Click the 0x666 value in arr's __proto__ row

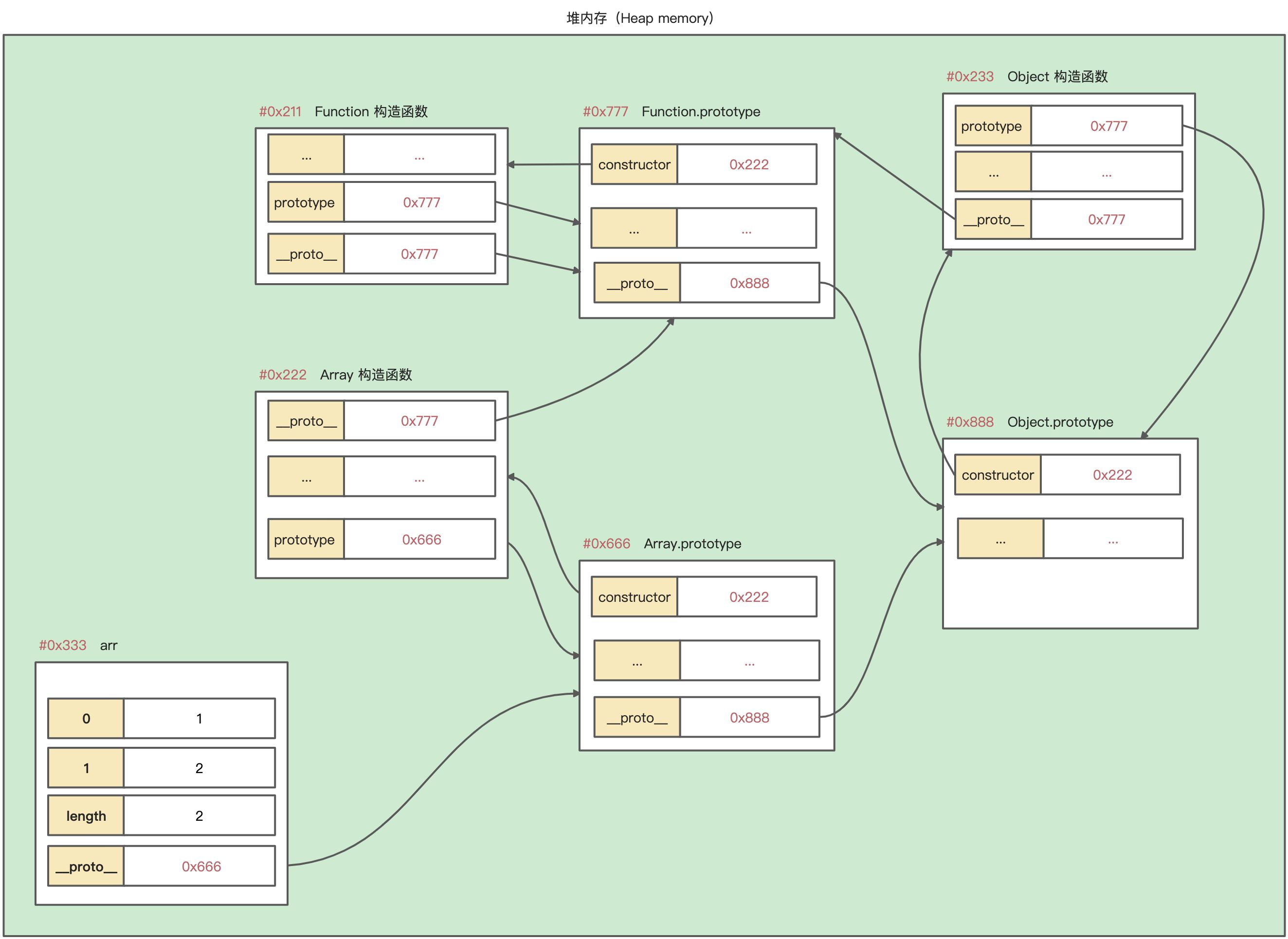(200, 866)
